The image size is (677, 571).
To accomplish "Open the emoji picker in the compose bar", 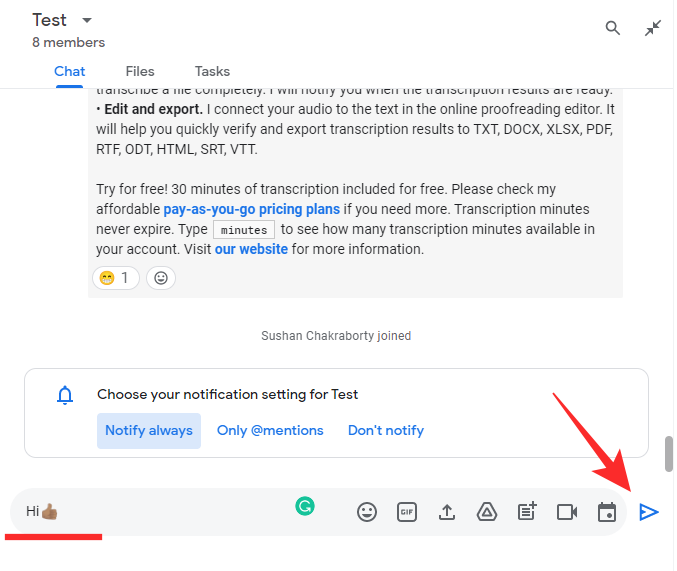I will coord(367,512).
